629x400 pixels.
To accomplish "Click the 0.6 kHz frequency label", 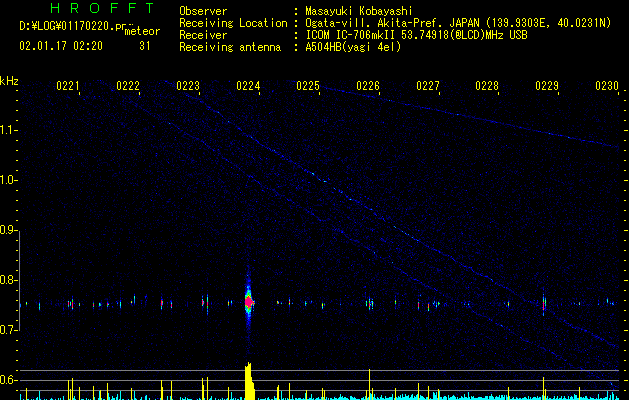I will (8, 380).
